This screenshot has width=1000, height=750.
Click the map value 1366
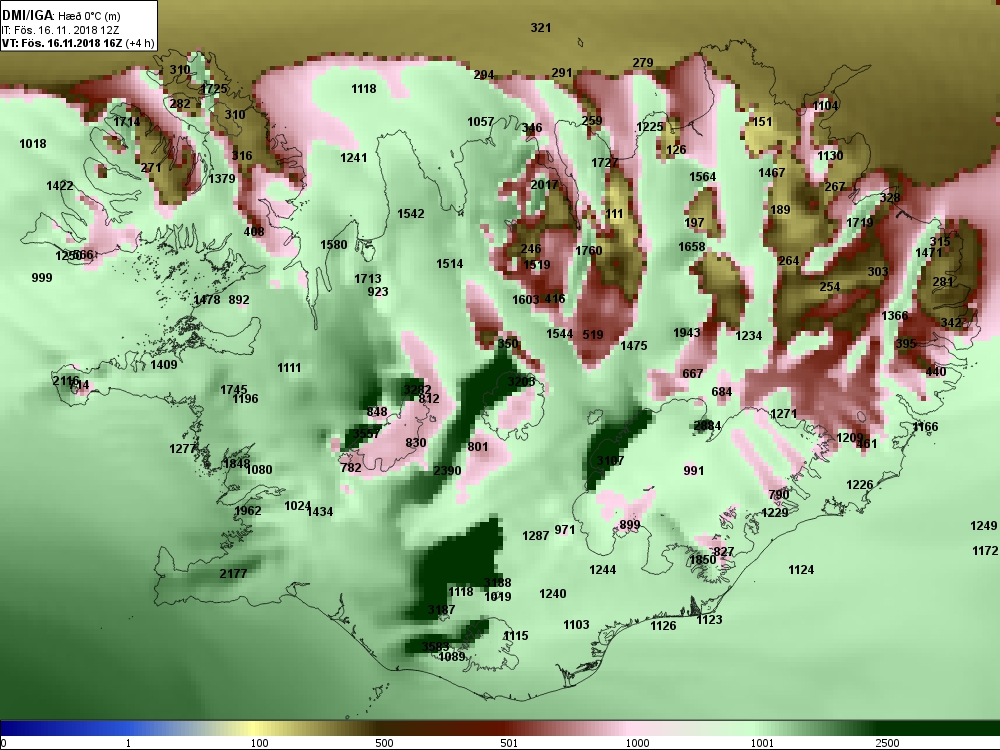[x=895, y=316]
